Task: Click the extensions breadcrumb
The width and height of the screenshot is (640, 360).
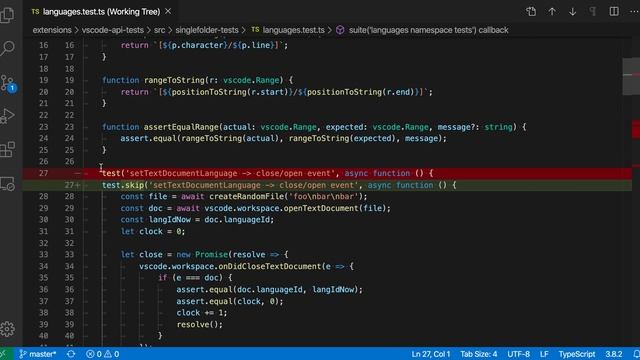Action: tap(52, 30)
